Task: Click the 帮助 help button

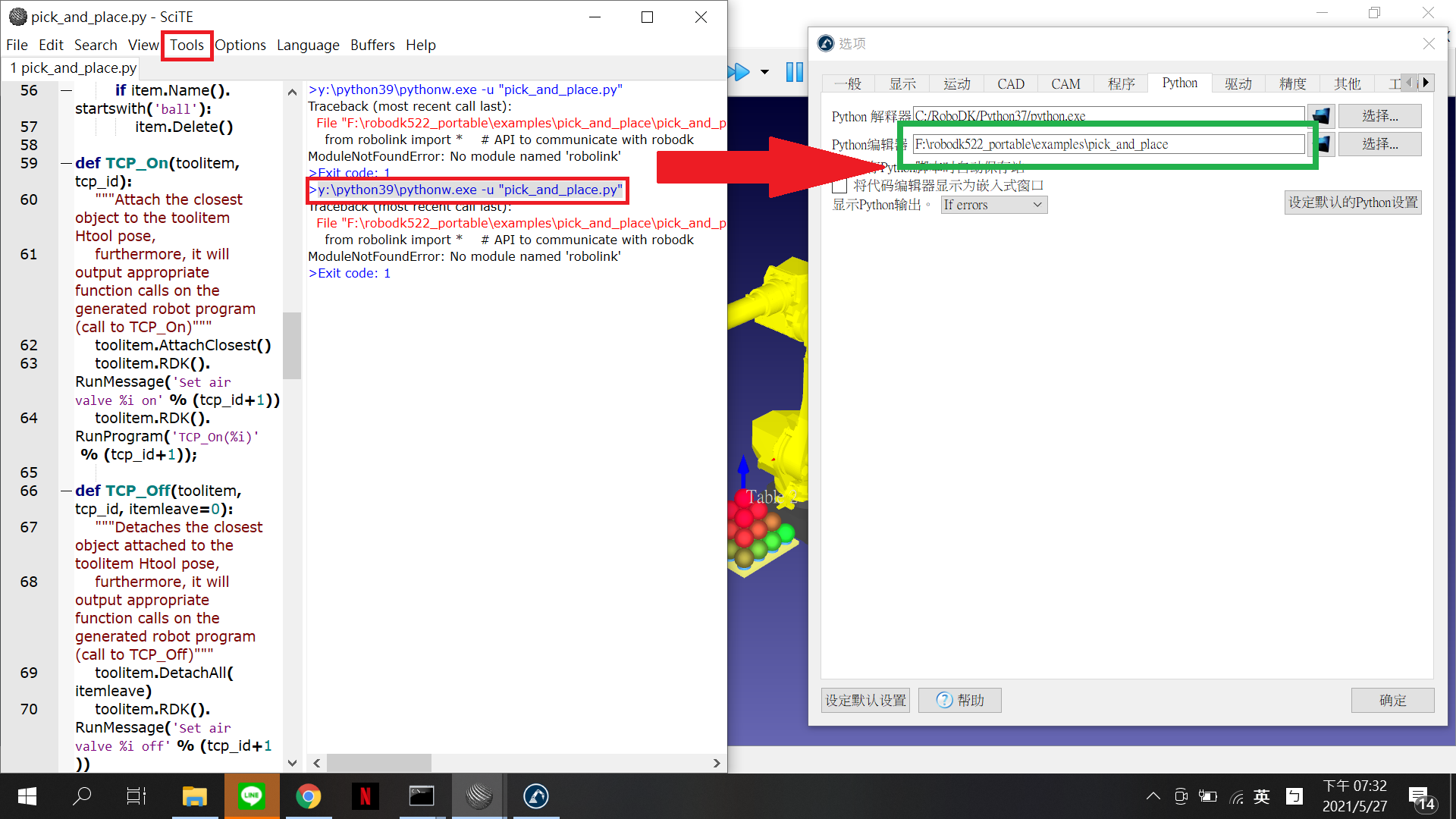Action: [x=959, y=700]
